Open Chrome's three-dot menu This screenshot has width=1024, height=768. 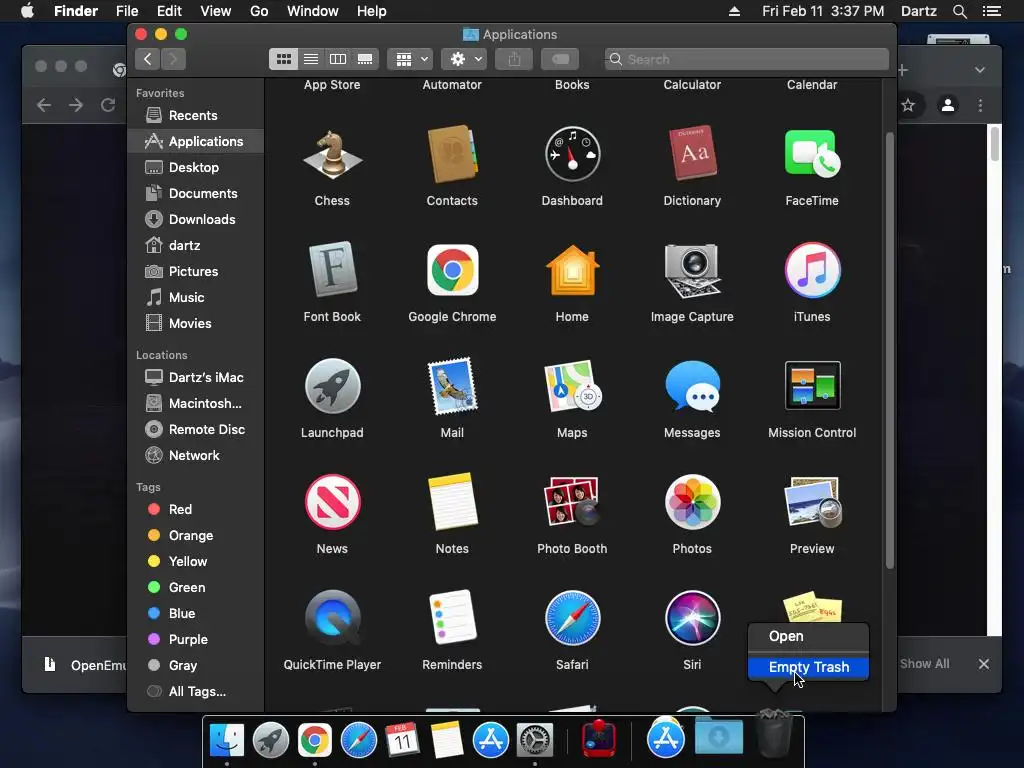tap(980, 105)
